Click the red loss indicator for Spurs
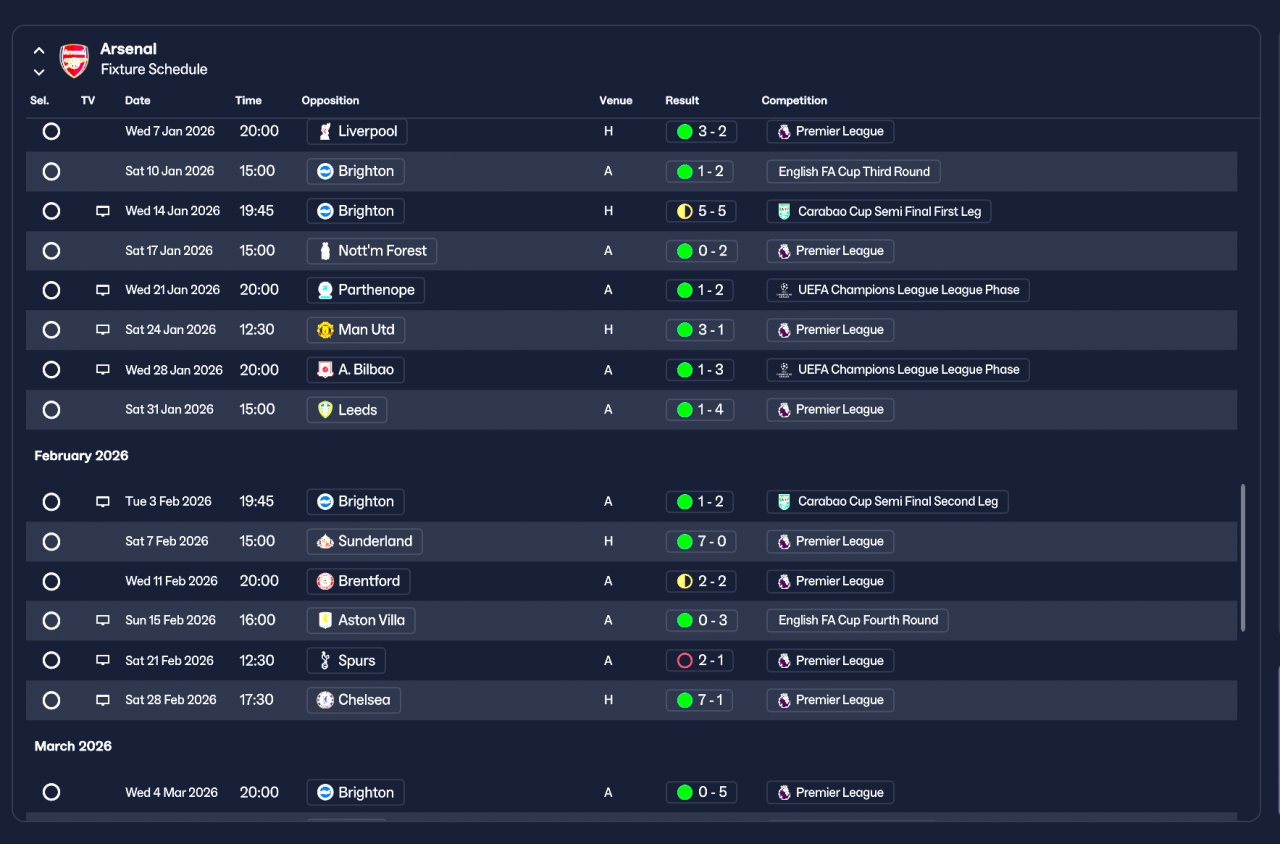Viewport: 1280px width, 844px height. click(685, 661)
